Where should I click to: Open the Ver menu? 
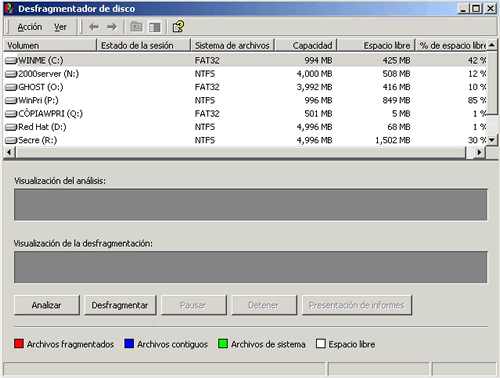(x=60, y=27)
